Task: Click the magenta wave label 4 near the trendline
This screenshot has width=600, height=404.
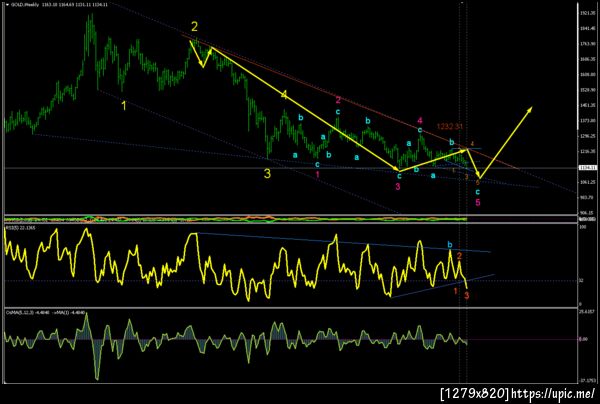Action: [x=420, y=121]
